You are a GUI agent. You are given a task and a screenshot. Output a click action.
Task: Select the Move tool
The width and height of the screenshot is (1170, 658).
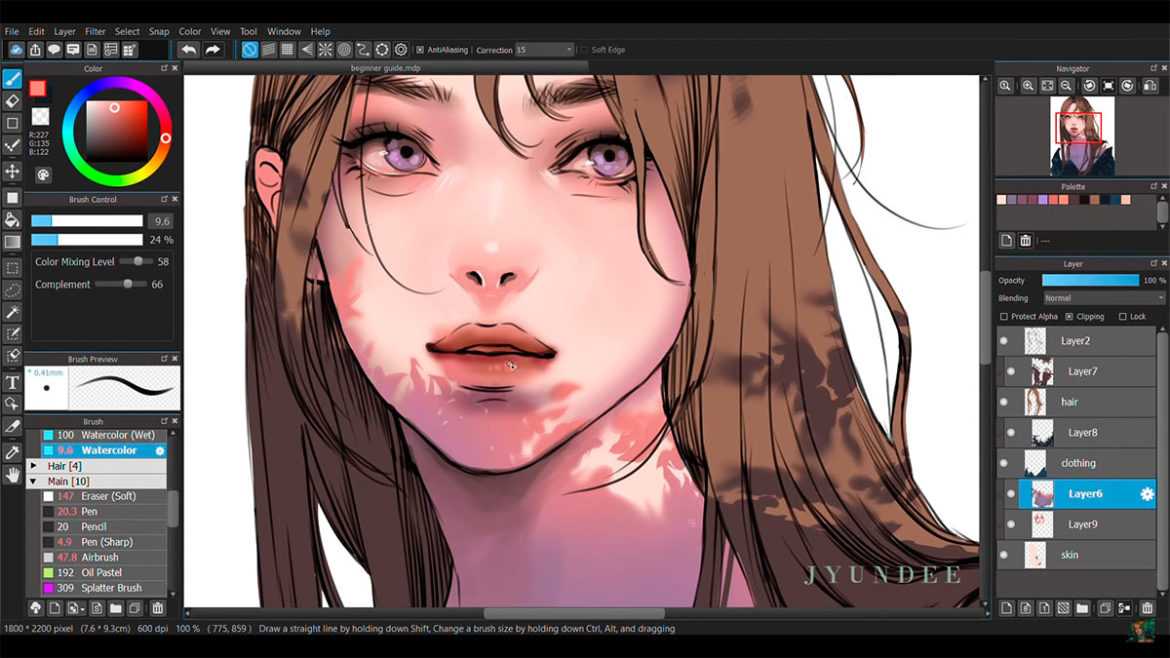point(12,172)
